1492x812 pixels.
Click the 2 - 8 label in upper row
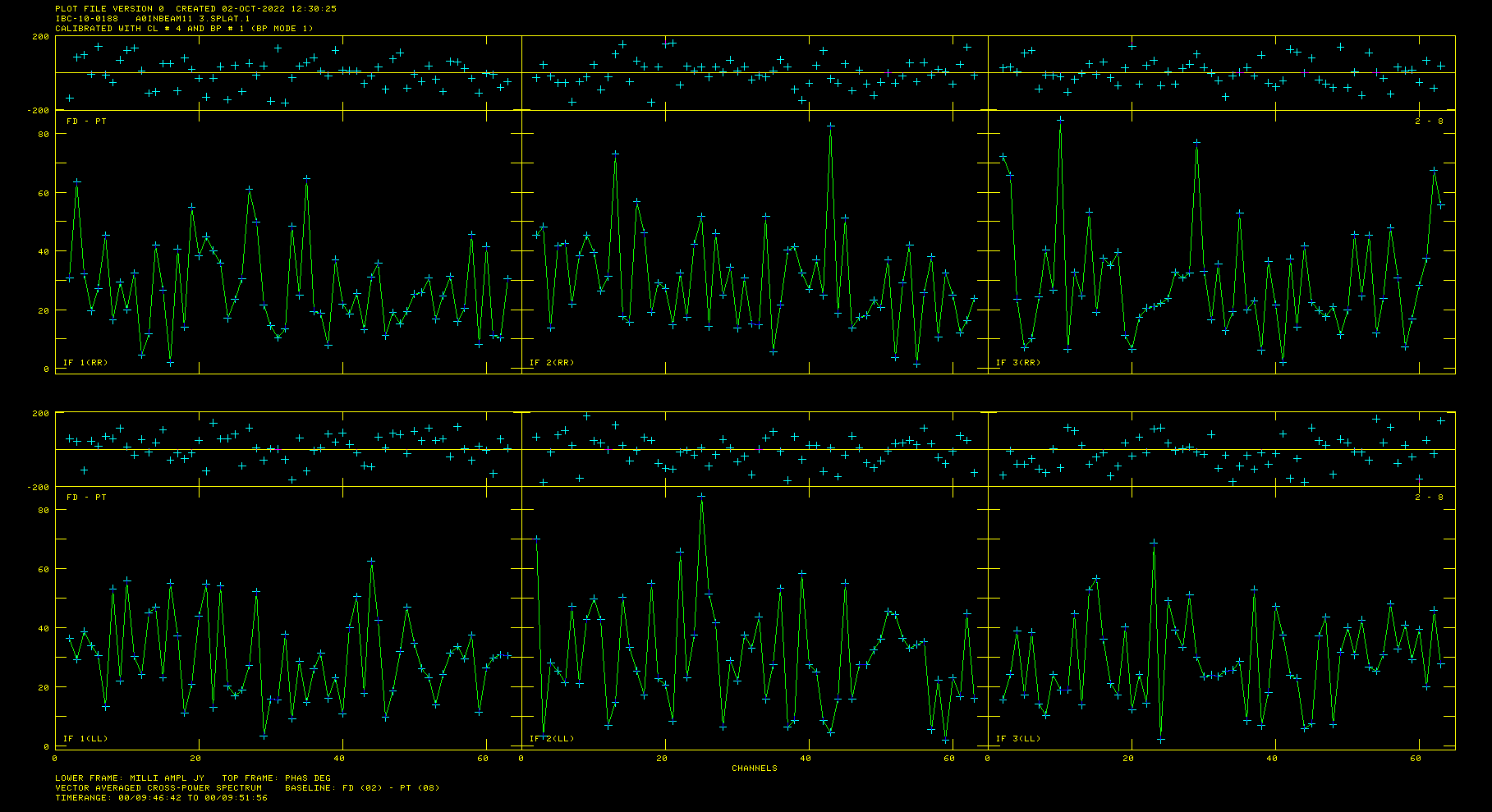(x=1429, y=122)
